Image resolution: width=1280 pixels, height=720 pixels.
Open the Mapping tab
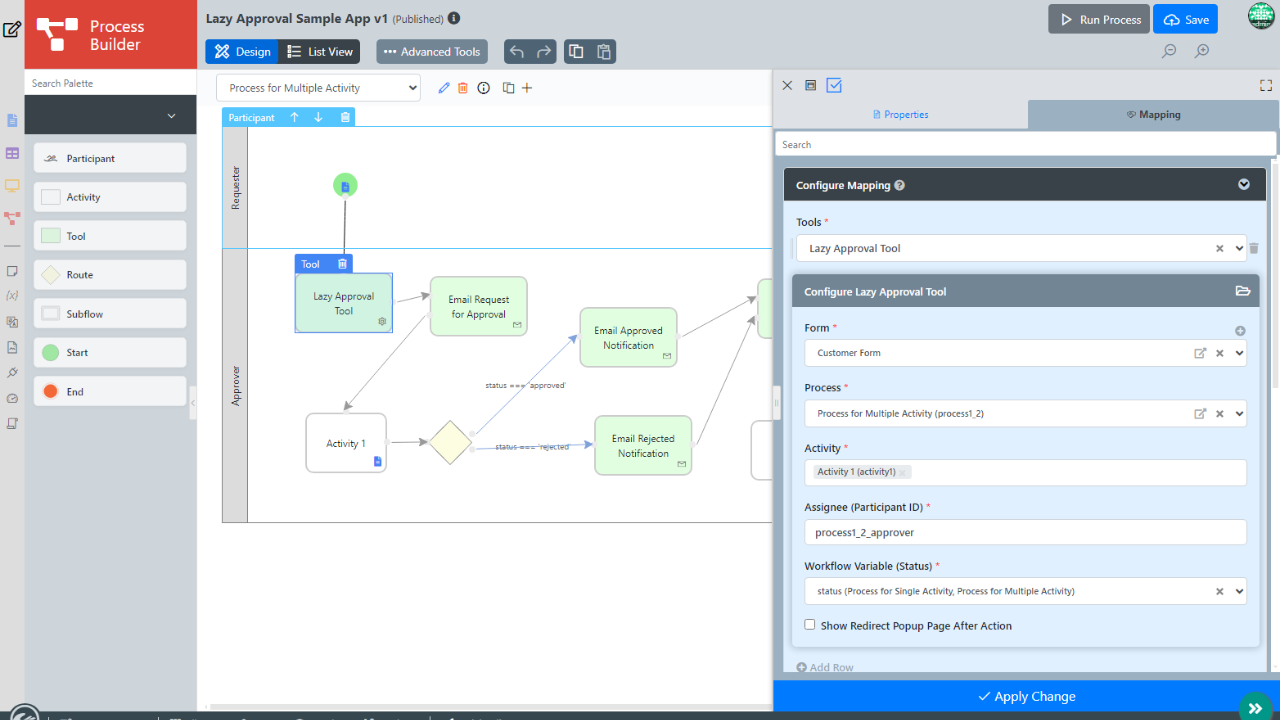click(1153, 115)
